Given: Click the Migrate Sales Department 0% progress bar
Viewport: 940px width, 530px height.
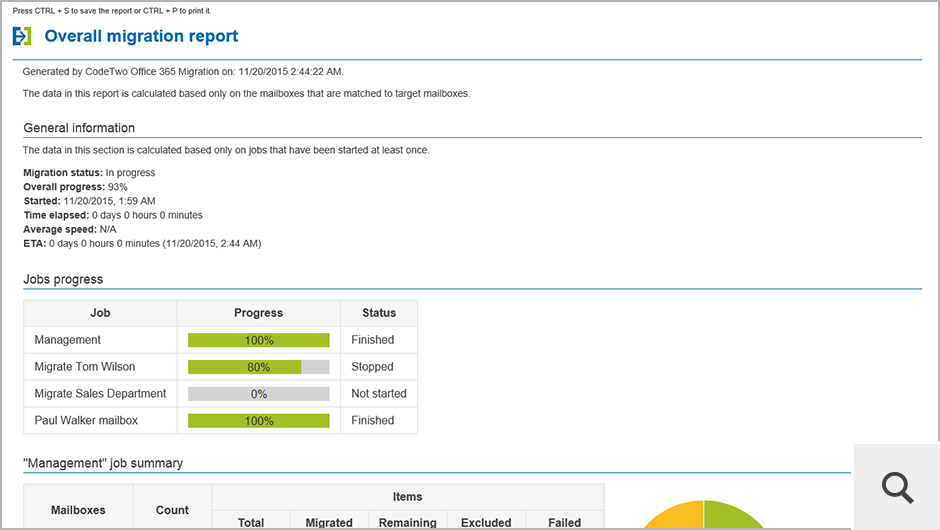Looking at the screenshot, I should [x=258, y=394].
